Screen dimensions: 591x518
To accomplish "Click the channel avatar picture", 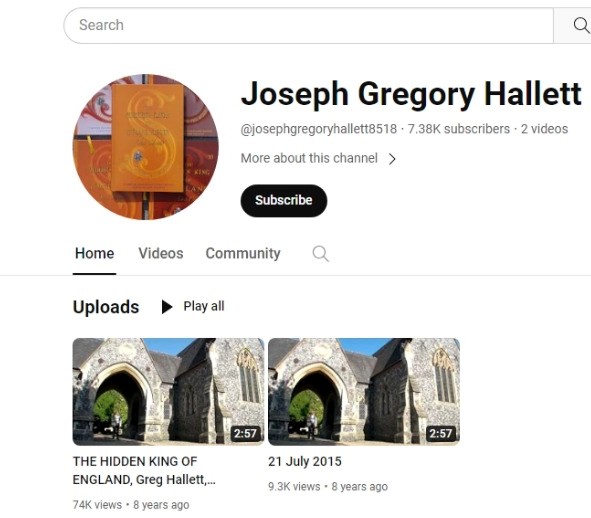I will pyautogui.click(x=146, y=147).
